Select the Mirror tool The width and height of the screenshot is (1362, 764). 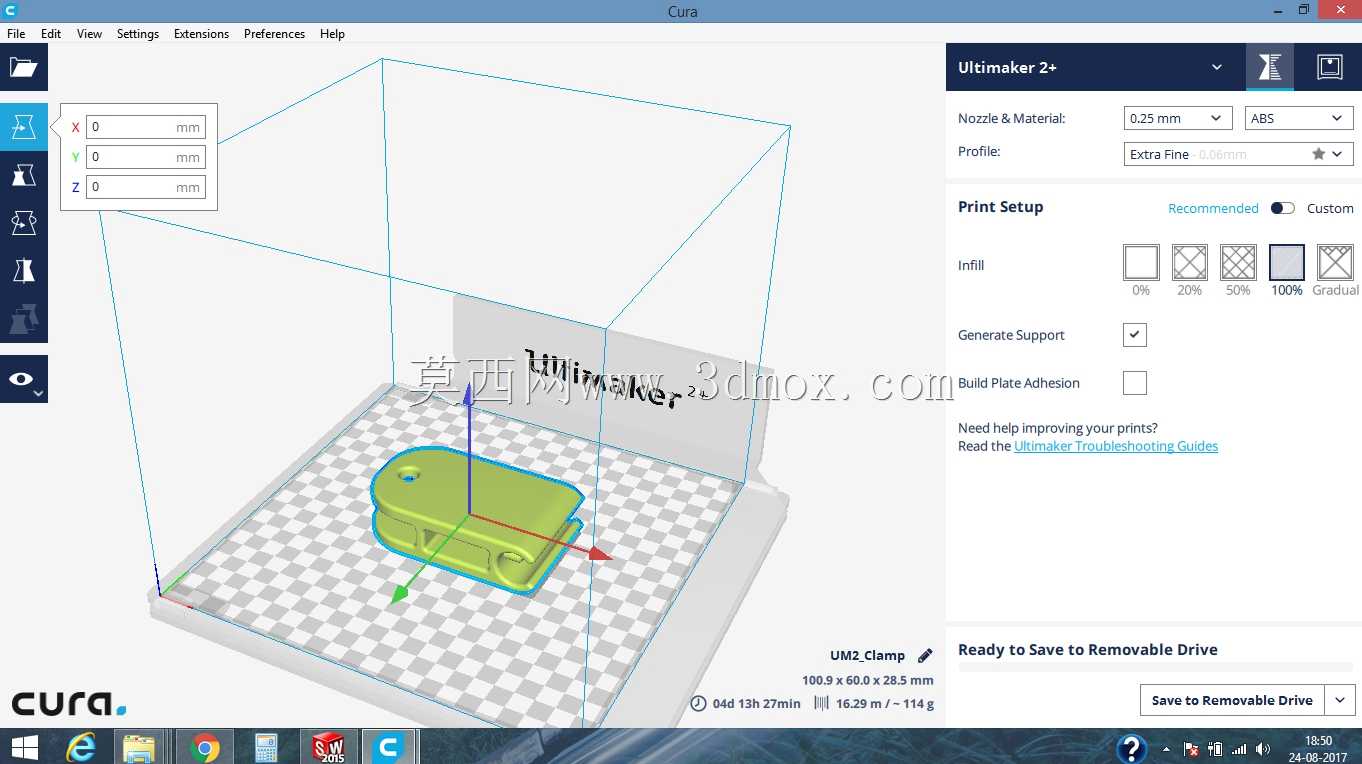pos(24,271)
